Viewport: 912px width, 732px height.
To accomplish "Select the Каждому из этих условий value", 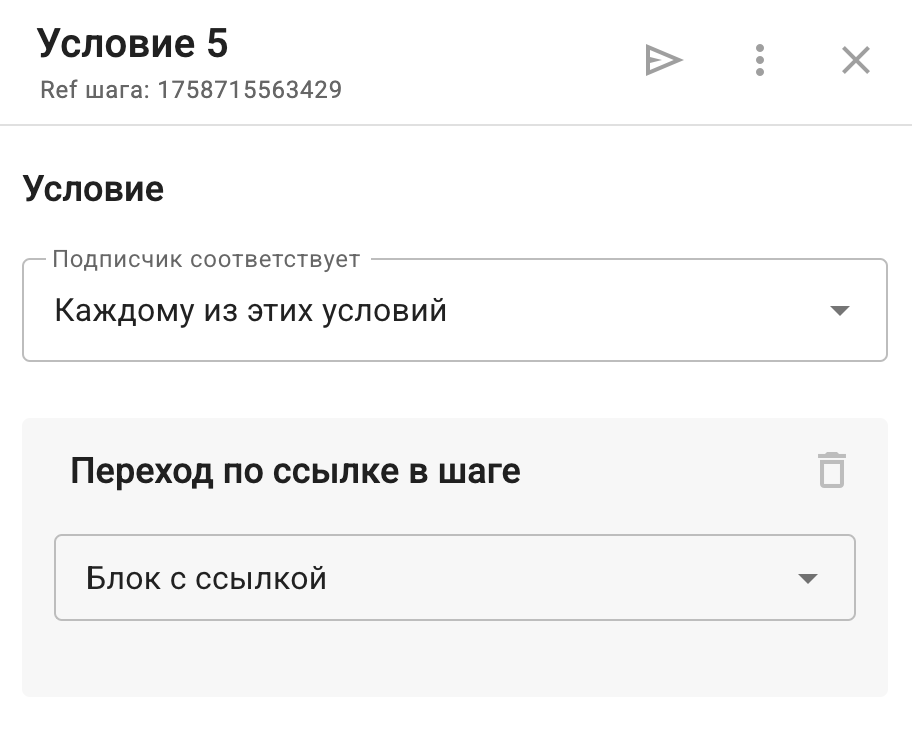I will [x=250, y=311].
